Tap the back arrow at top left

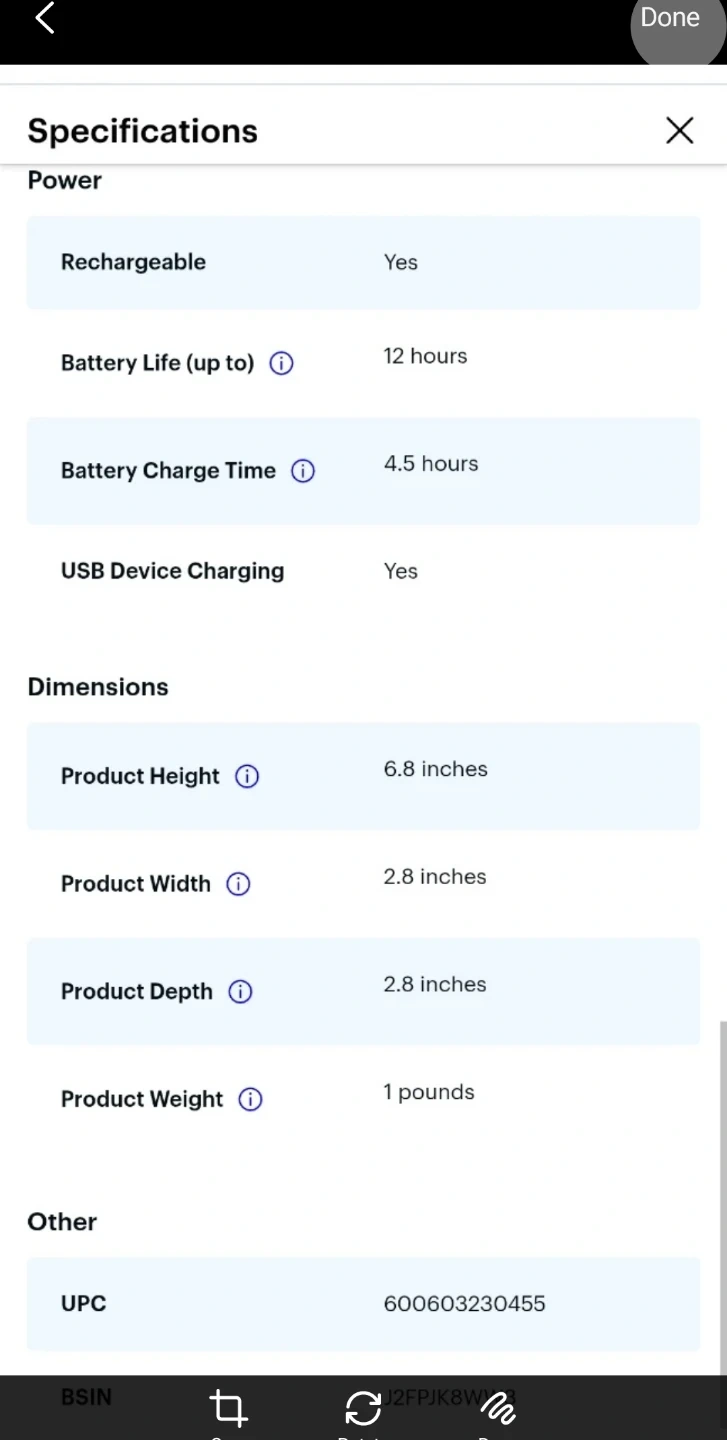click(x=45, y=18)
